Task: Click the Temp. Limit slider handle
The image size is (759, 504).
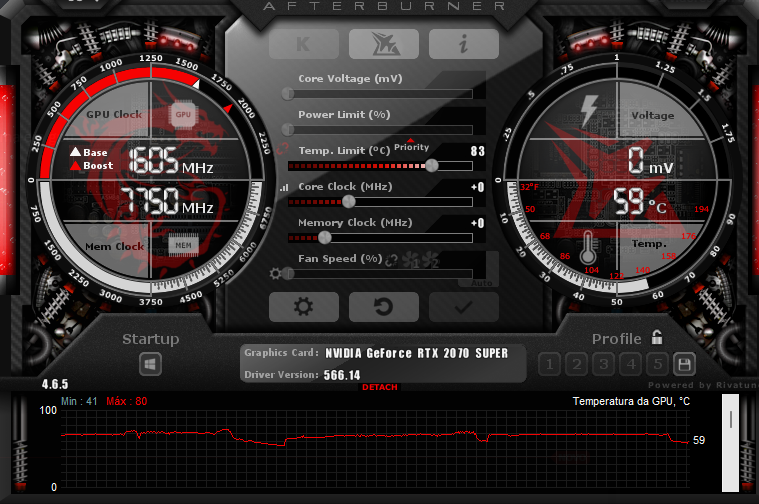Action: click(x=432, y=166)
